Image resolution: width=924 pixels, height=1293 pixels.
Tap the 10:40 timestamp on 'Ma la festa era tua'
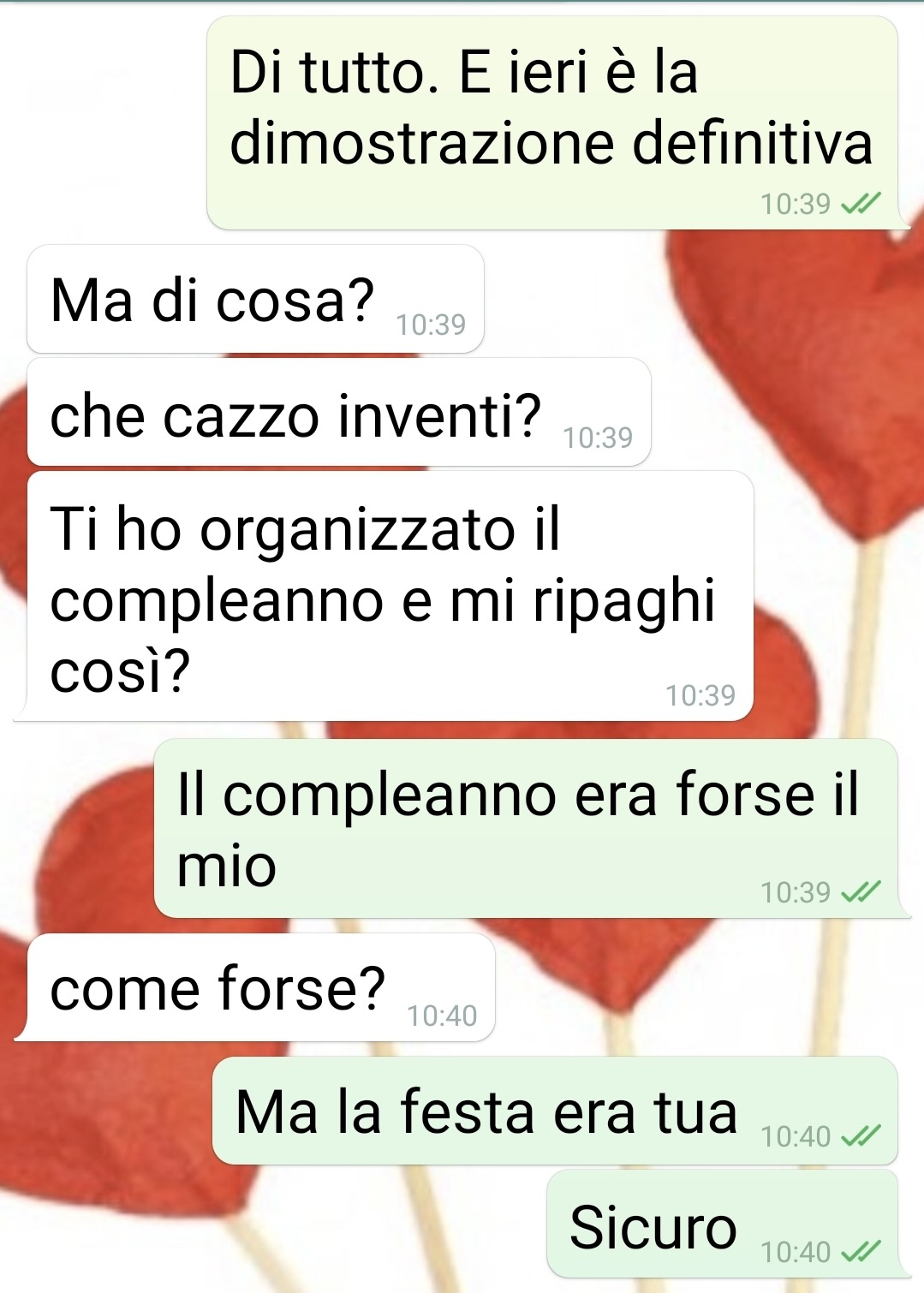tap(796, 1136)
